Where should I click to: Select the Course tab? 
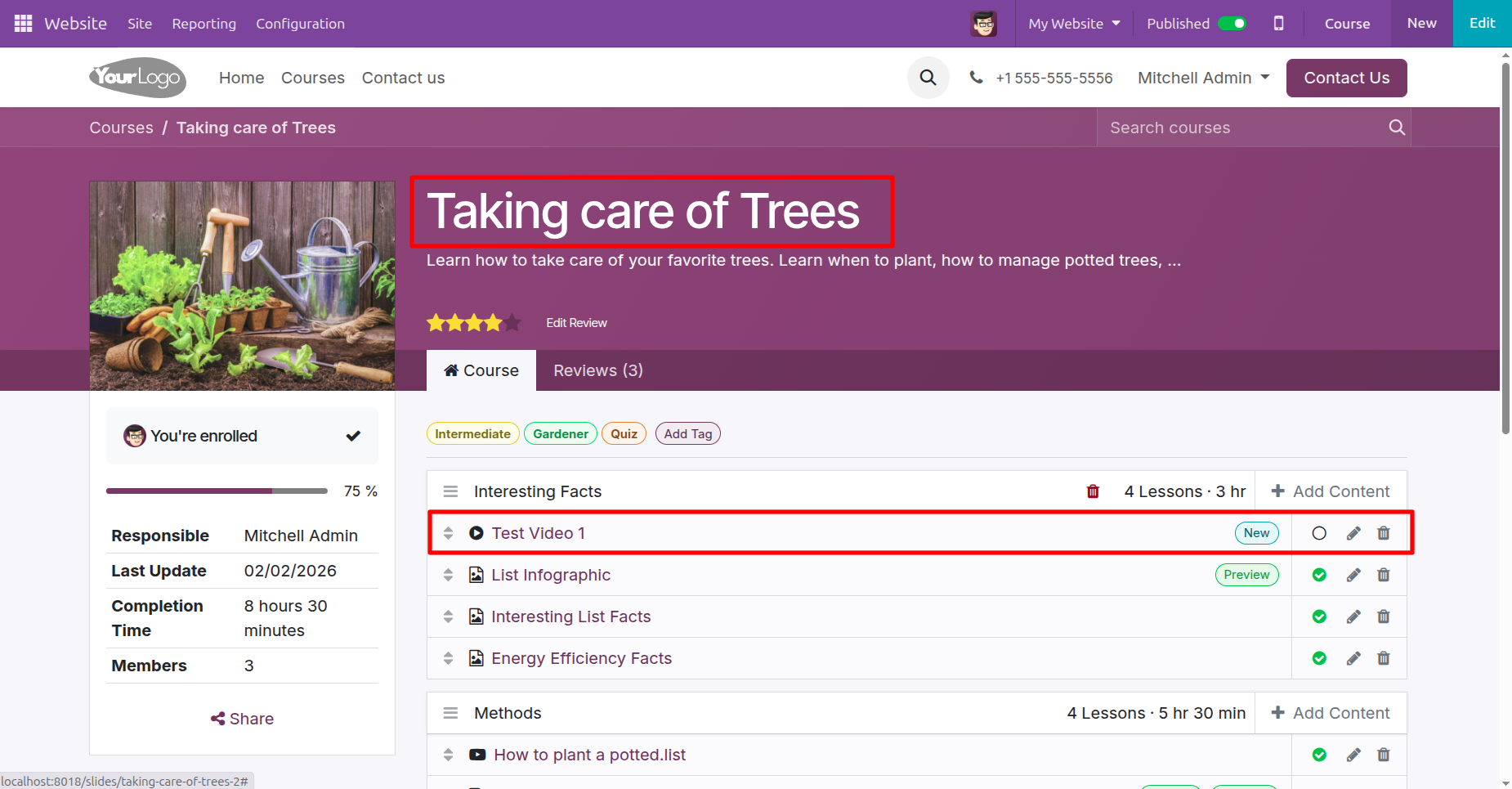[481, 370]
